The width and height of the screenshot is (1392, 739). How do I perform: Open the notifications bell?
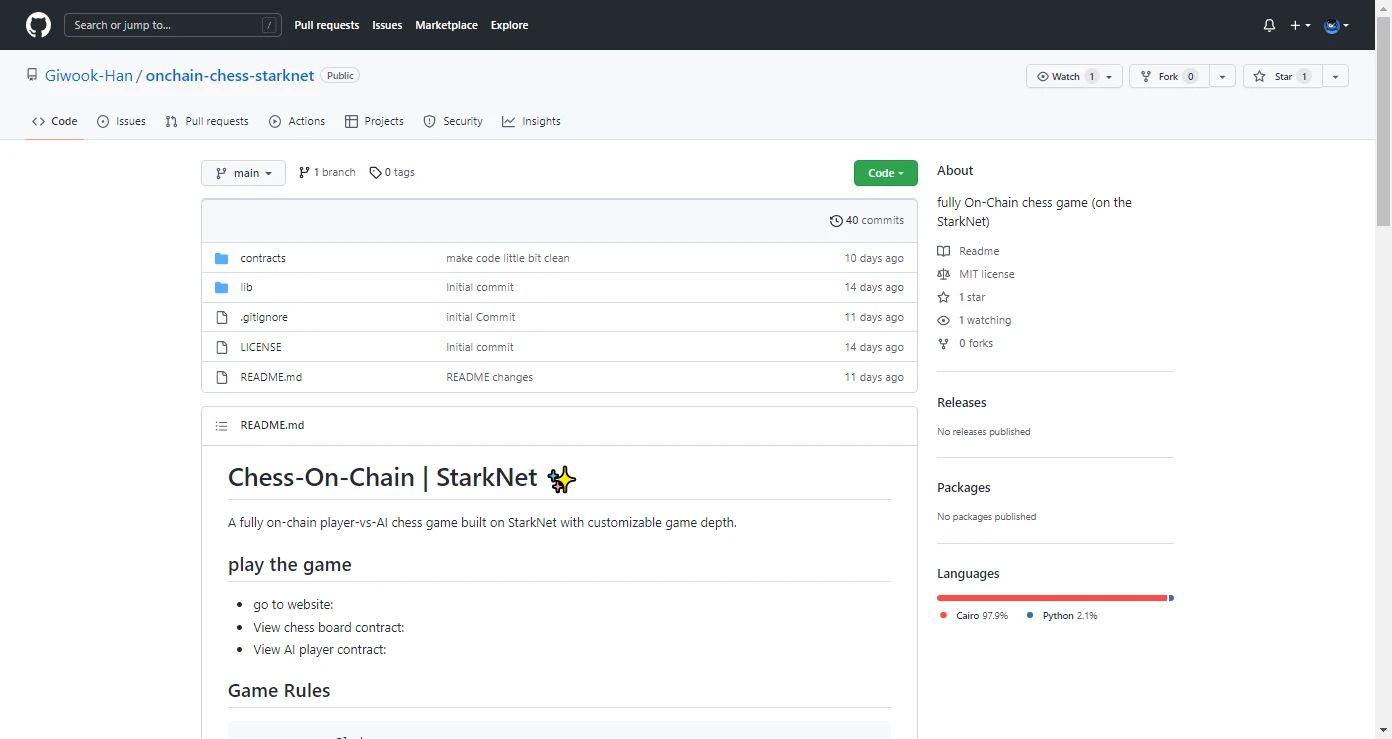pyautogui.click(x=1269, y=26)
